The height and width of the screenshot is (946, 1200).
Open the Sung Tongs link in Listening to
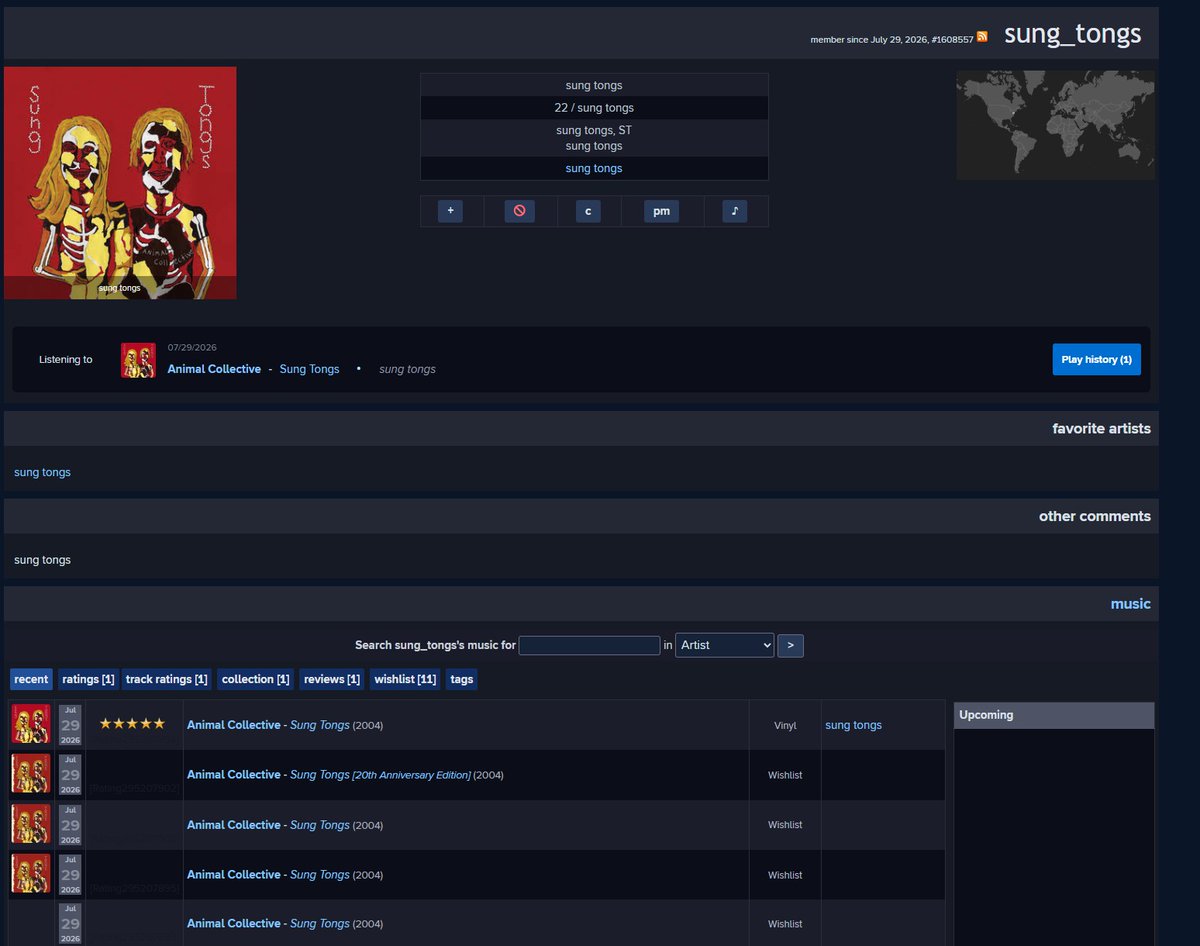tap(309, 369)
